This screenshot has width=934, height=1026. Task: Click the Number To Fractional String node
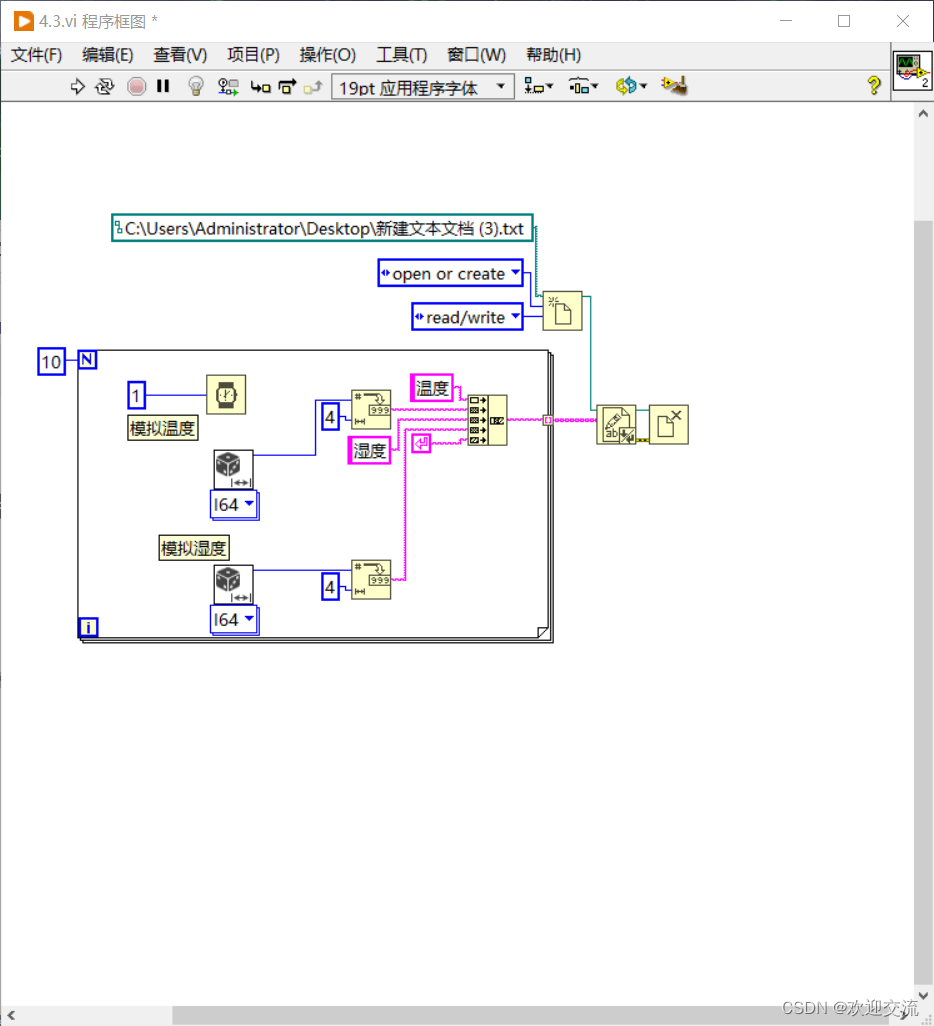click(371, 410)
